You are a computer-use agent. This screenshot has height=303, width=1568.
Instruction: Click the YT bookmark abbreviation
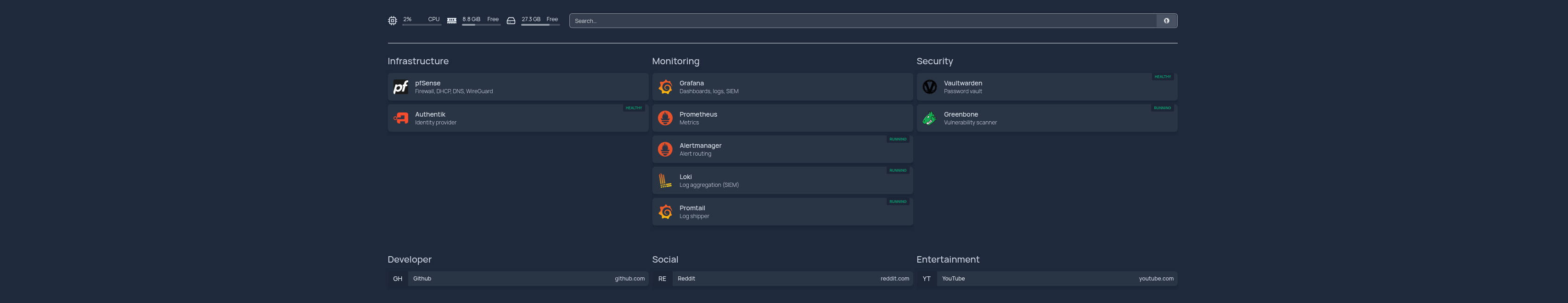tap(927, 279)
